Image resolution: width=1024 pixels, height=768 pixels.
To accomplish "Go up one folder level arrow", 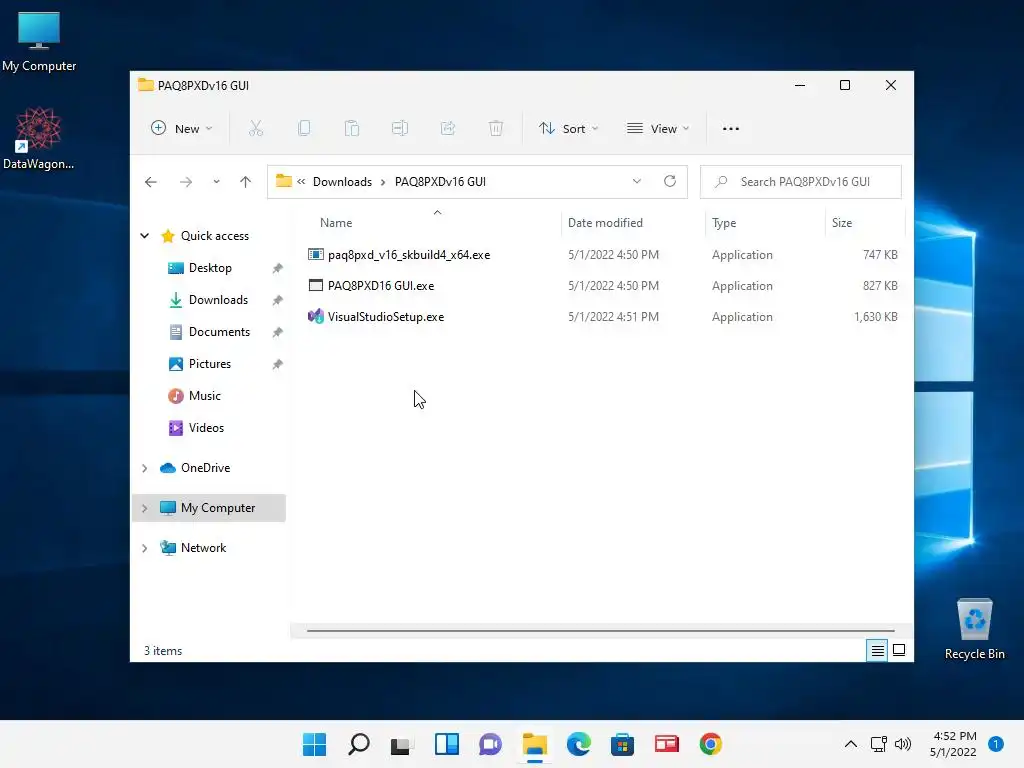I will click(x=246, y=182).
